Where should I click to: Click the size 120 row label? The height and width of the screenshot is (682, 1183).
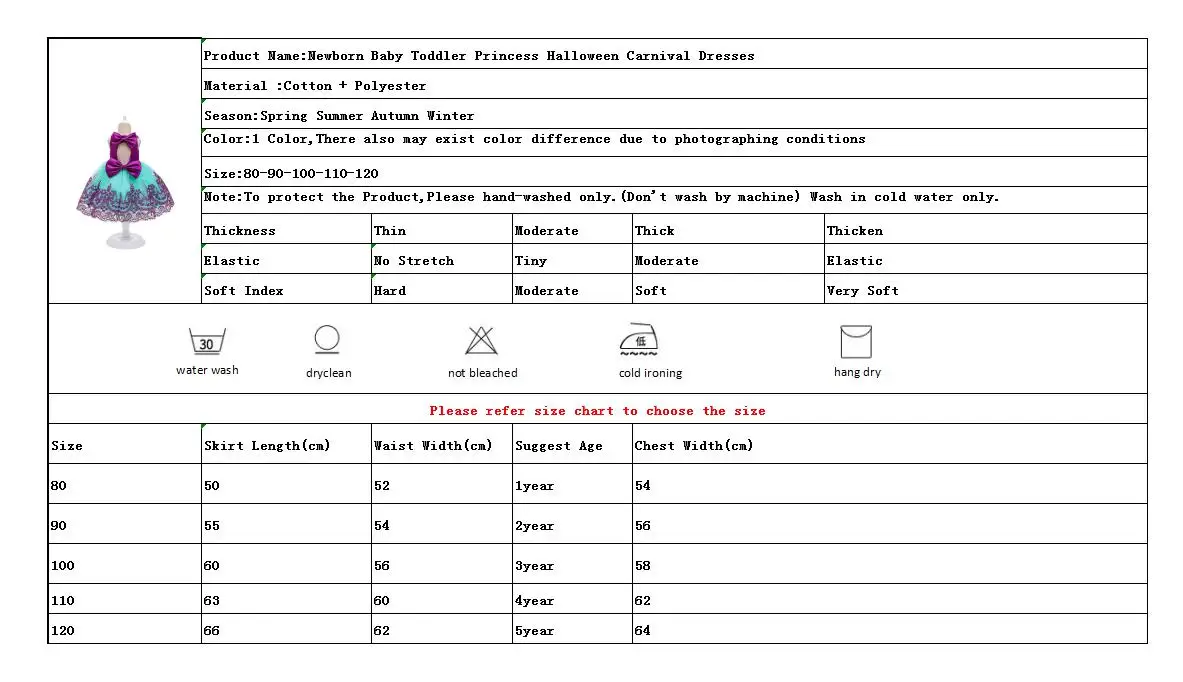point(124,628)
